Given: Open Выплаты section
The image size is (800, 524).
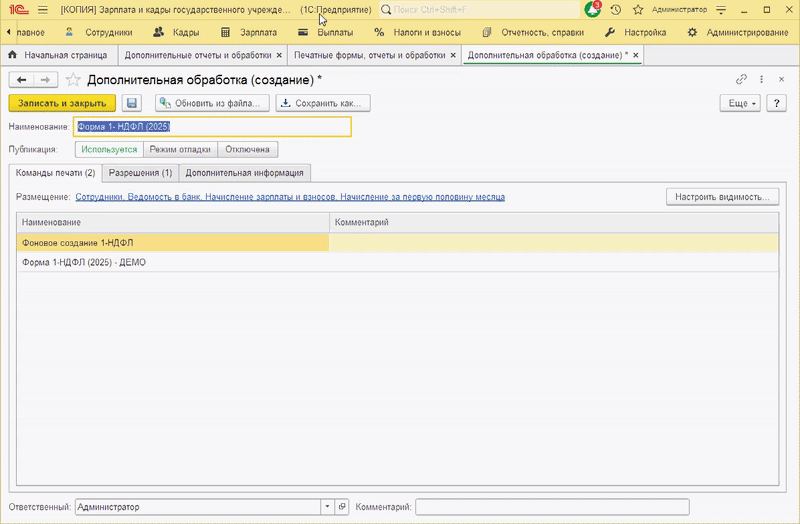Looking at the screenshot, I should 326,32.
